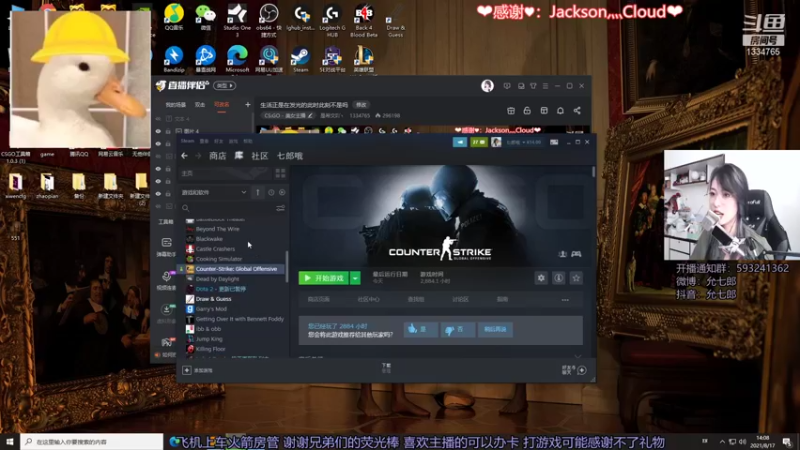Click the edit button beside the stream title
Image resolution: width=800 pixels, height=450 pixels.
361,105
